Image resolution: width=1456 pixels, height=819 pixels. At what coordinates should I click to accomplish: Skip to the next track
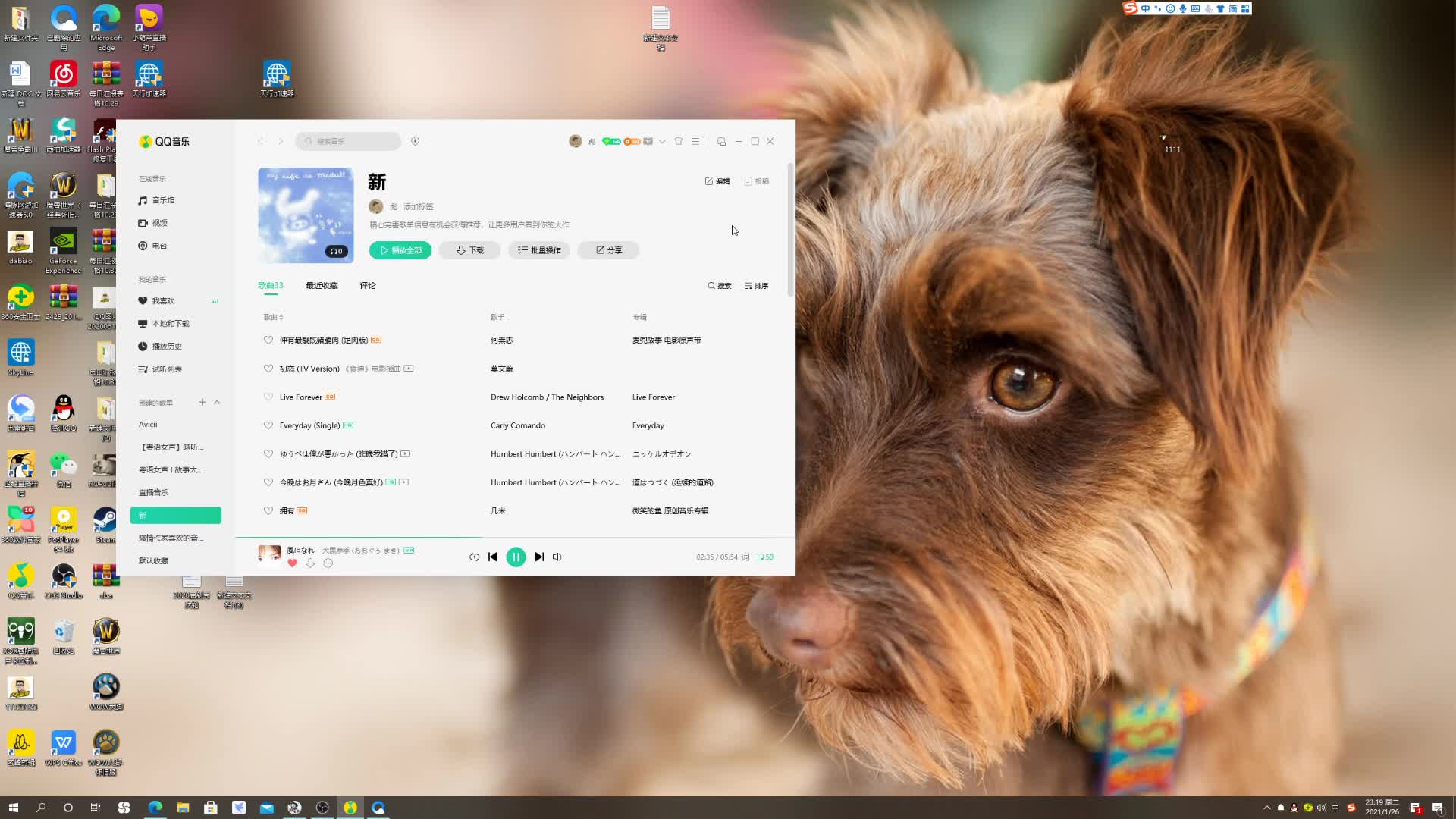tap(539, 557)
